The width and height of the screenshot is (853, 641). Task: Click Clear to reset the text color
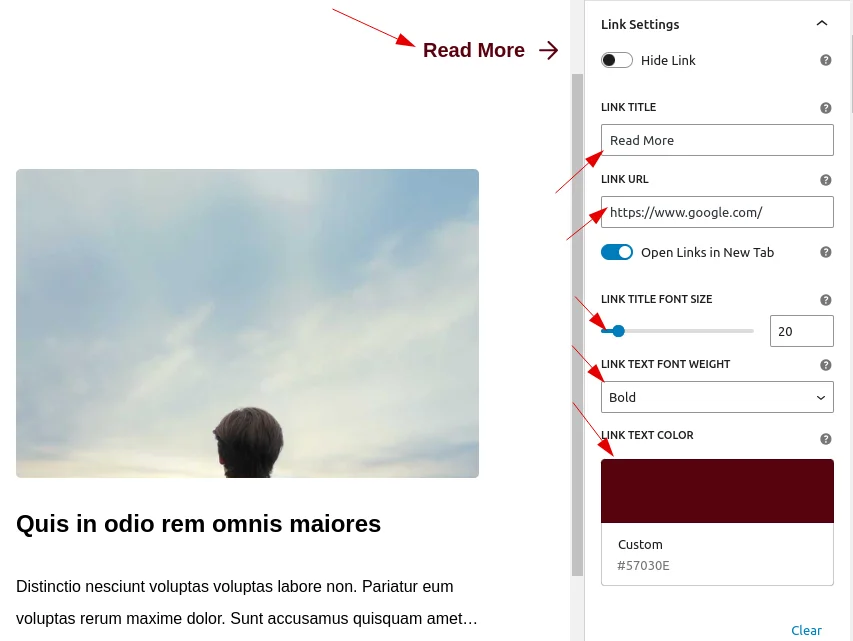806,630
